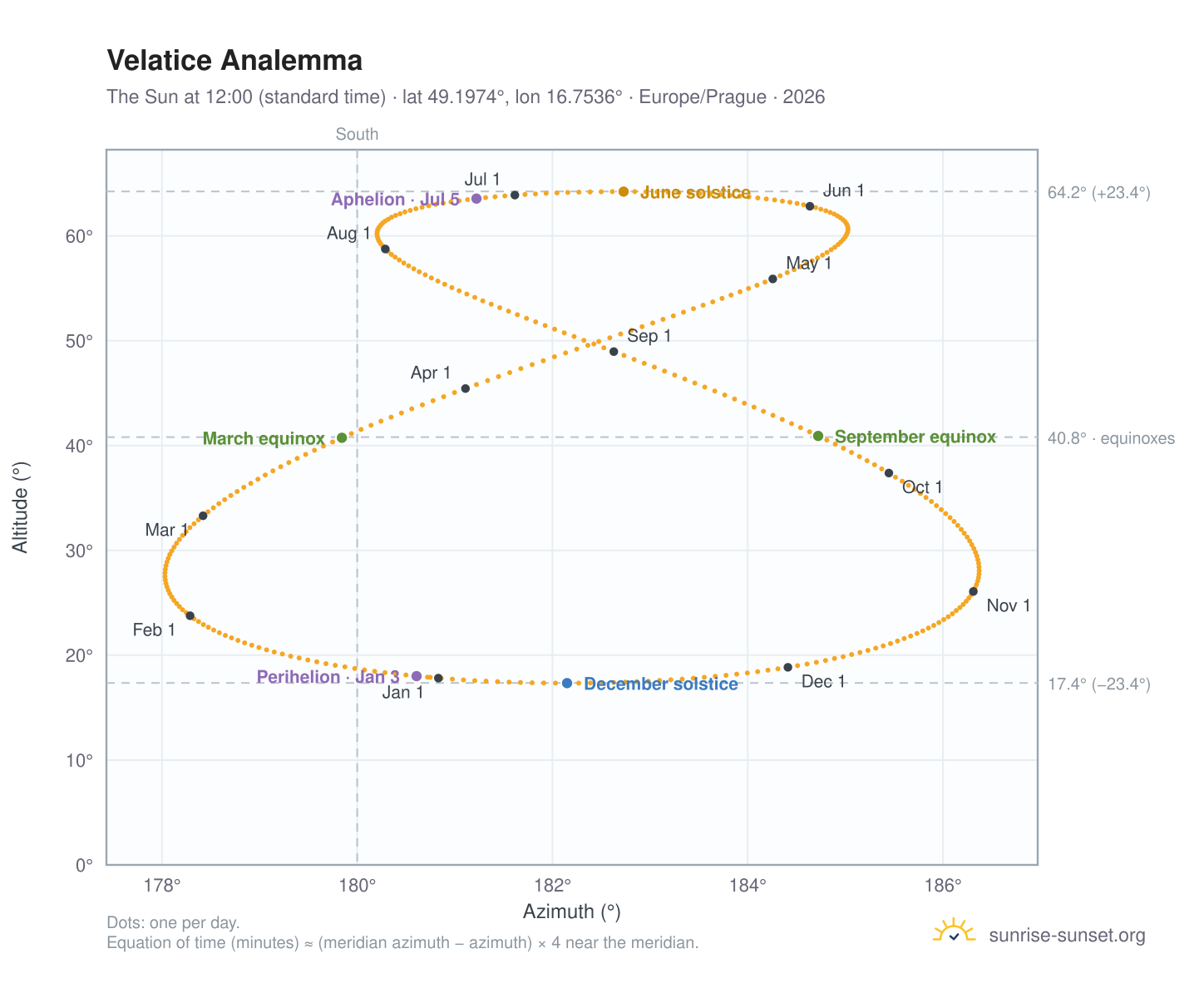The image size is (1204, 988).
Task: Click the 'Equation of time' footnote
Action: (402, 943)
